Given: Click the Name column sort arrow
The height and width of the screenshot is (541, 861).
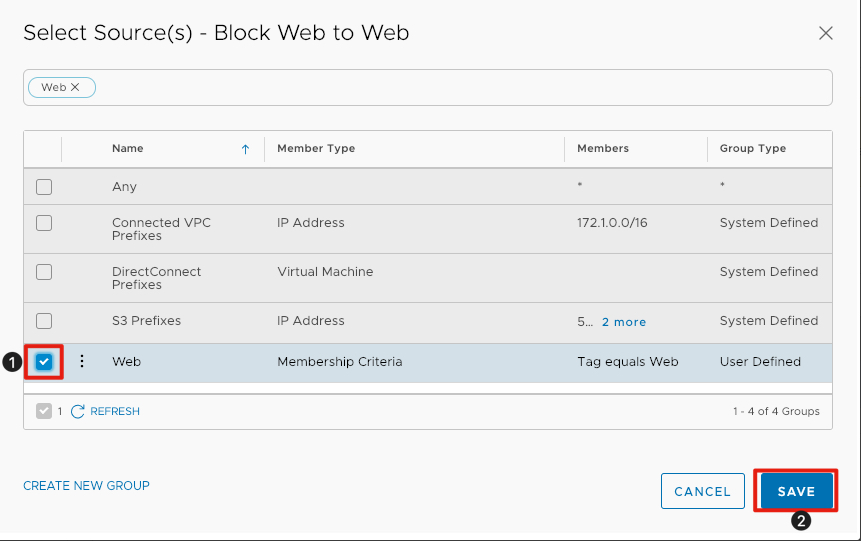Looking at the screenshot, I should (245, 149).
